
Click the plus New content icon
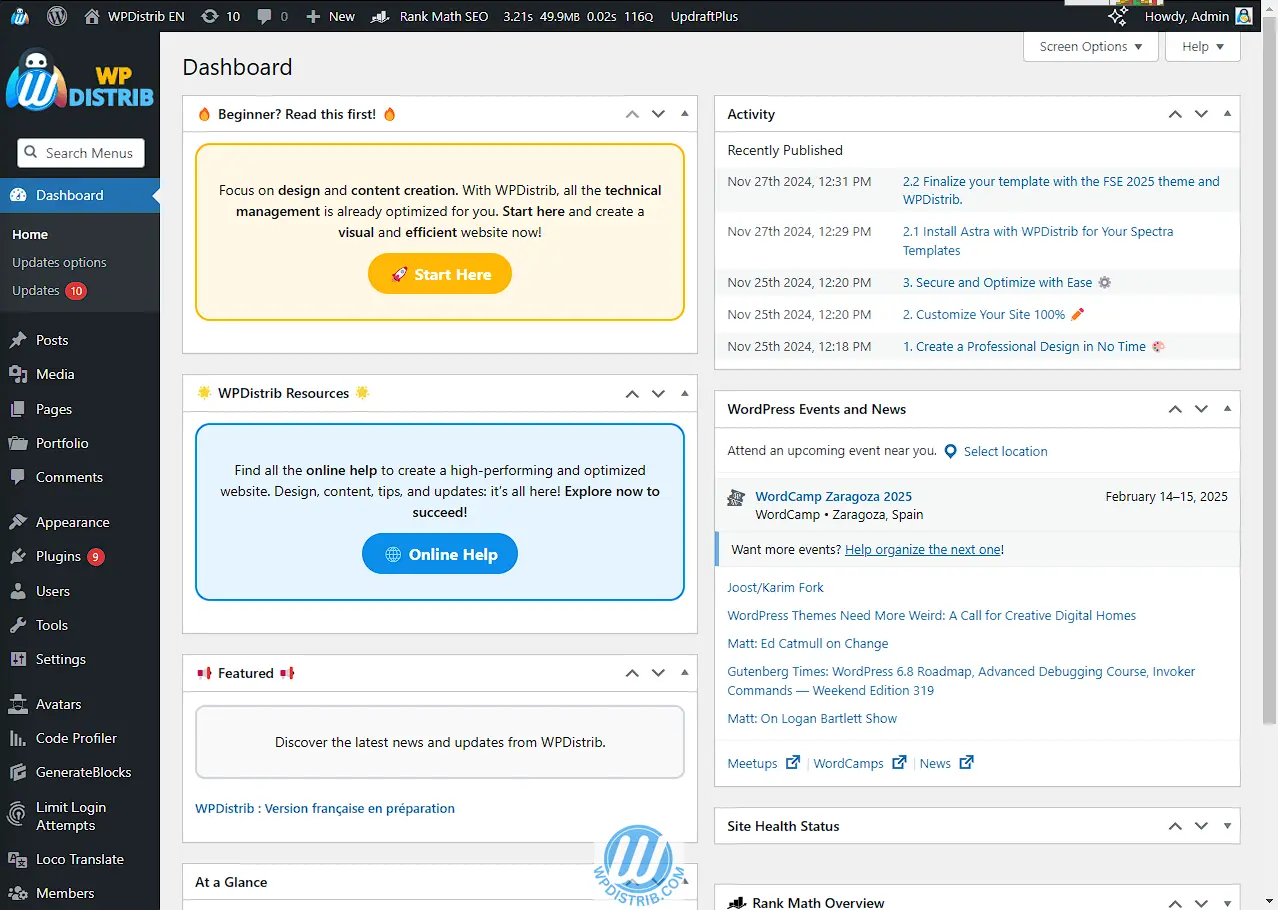point(313,16)
